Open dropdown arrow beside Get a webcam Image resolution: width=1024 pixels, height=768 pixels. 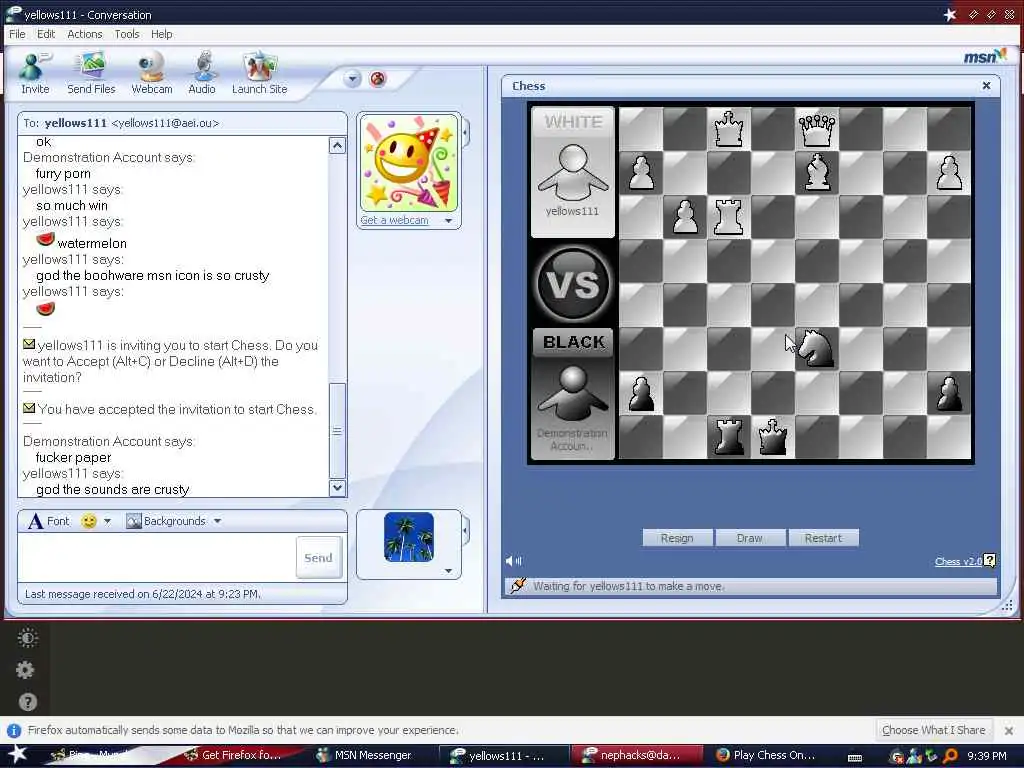pos(448,221)
